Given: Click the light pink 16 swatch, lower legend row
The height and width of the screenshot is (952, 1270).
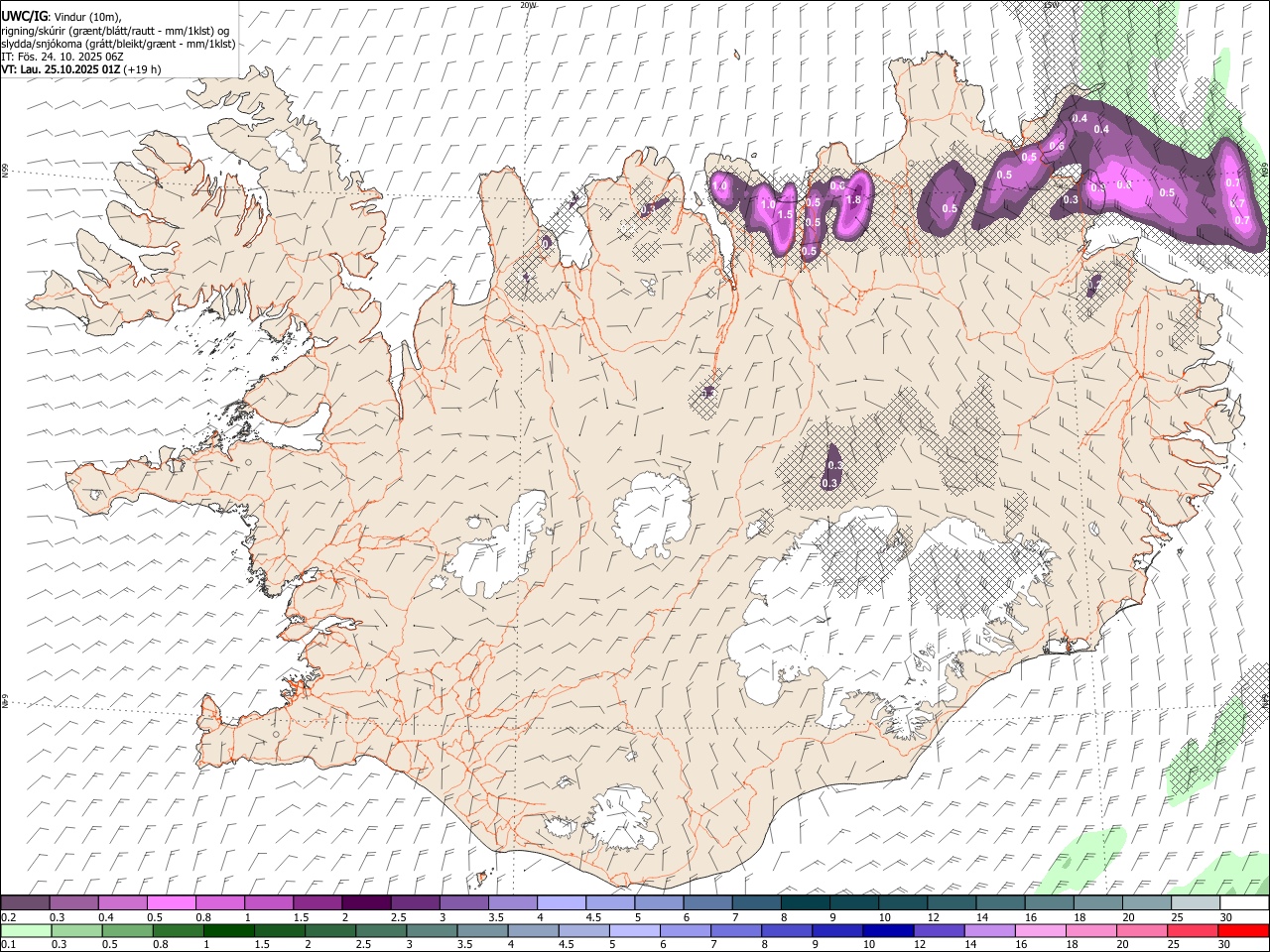Looking at the screenshot, I should (x=1040, y=930).
